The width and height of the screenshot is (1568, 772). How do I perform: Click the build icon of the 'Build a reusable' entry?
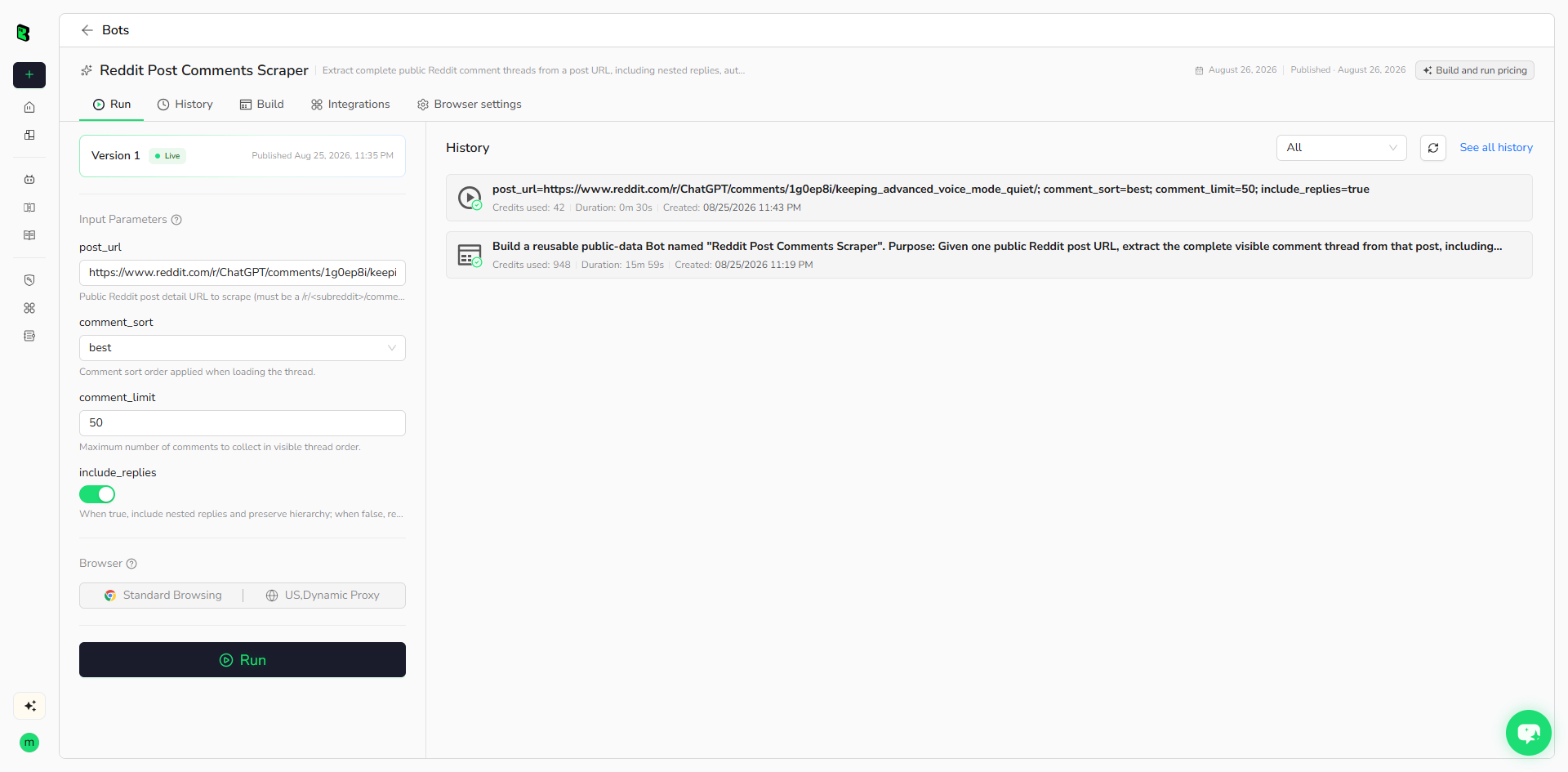470,255
